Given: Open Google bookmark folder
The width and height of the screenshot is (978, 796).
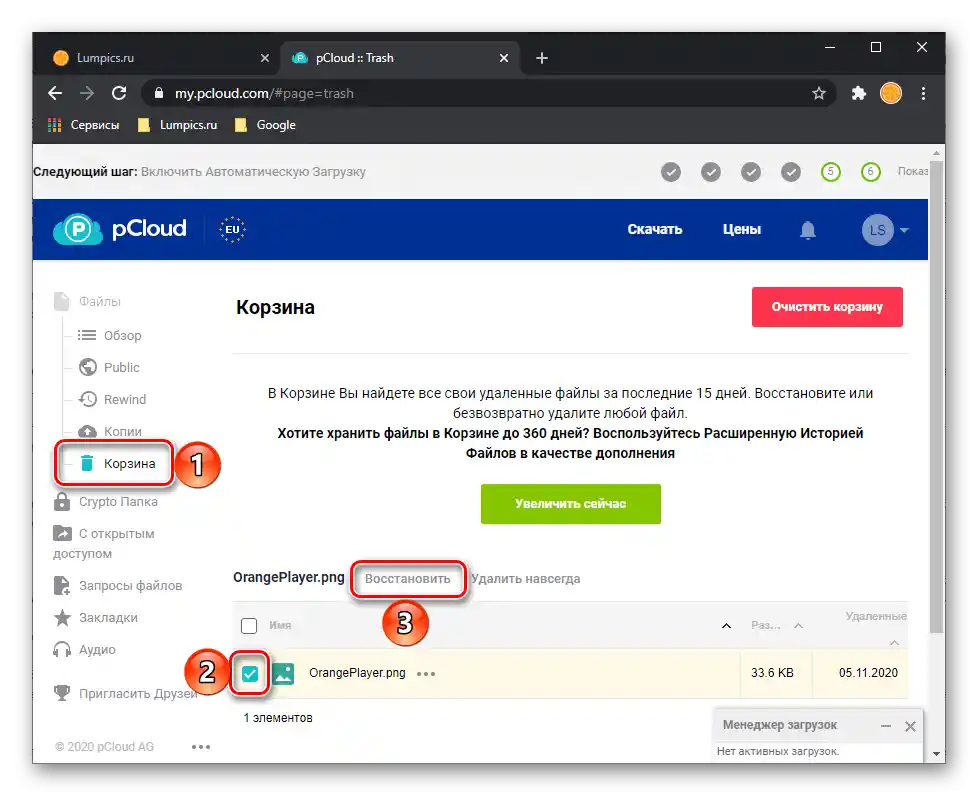Looking at the screenshot, I should [x=265, y=125].
